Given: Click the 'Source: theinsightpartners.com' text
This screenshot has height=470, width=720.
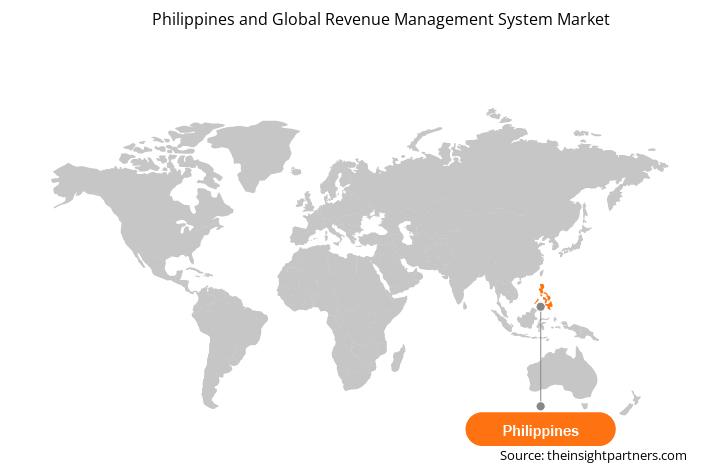Looking at the screenshot, I should coord(593,456).
